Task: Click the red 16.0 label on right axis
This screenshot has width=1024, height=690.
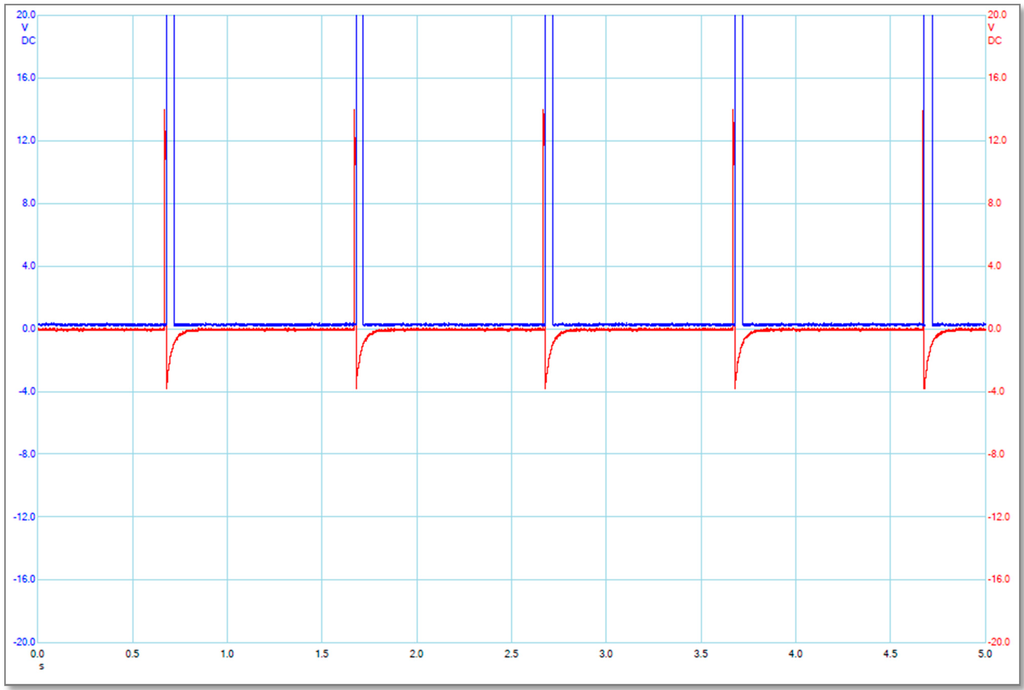Action: (x=997, y=78)
